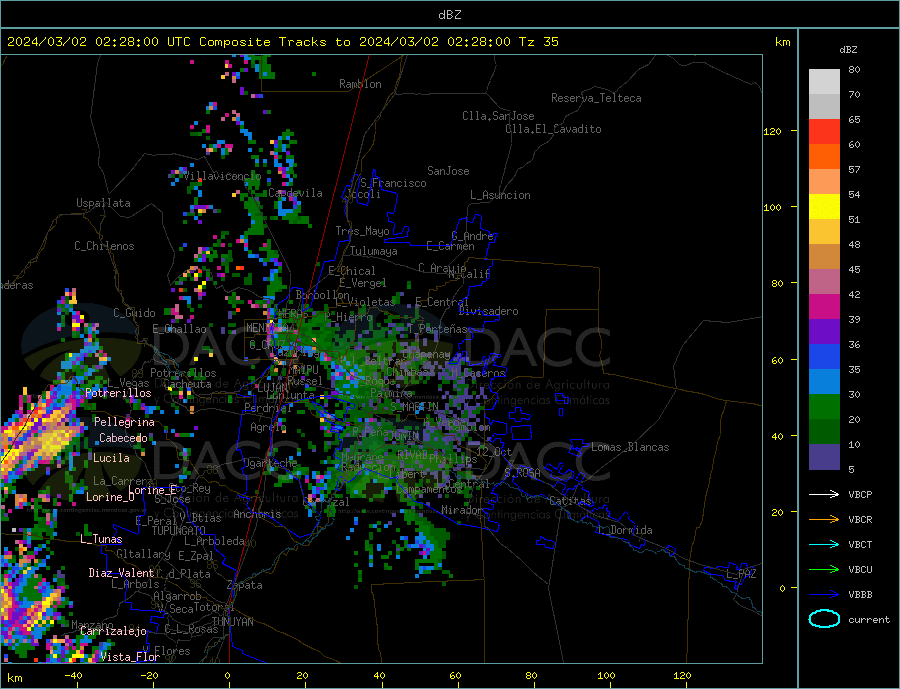Click the 60 tick on bottom km axis
The height and width of the screenshot is (689, 900).
coord(455,676)
